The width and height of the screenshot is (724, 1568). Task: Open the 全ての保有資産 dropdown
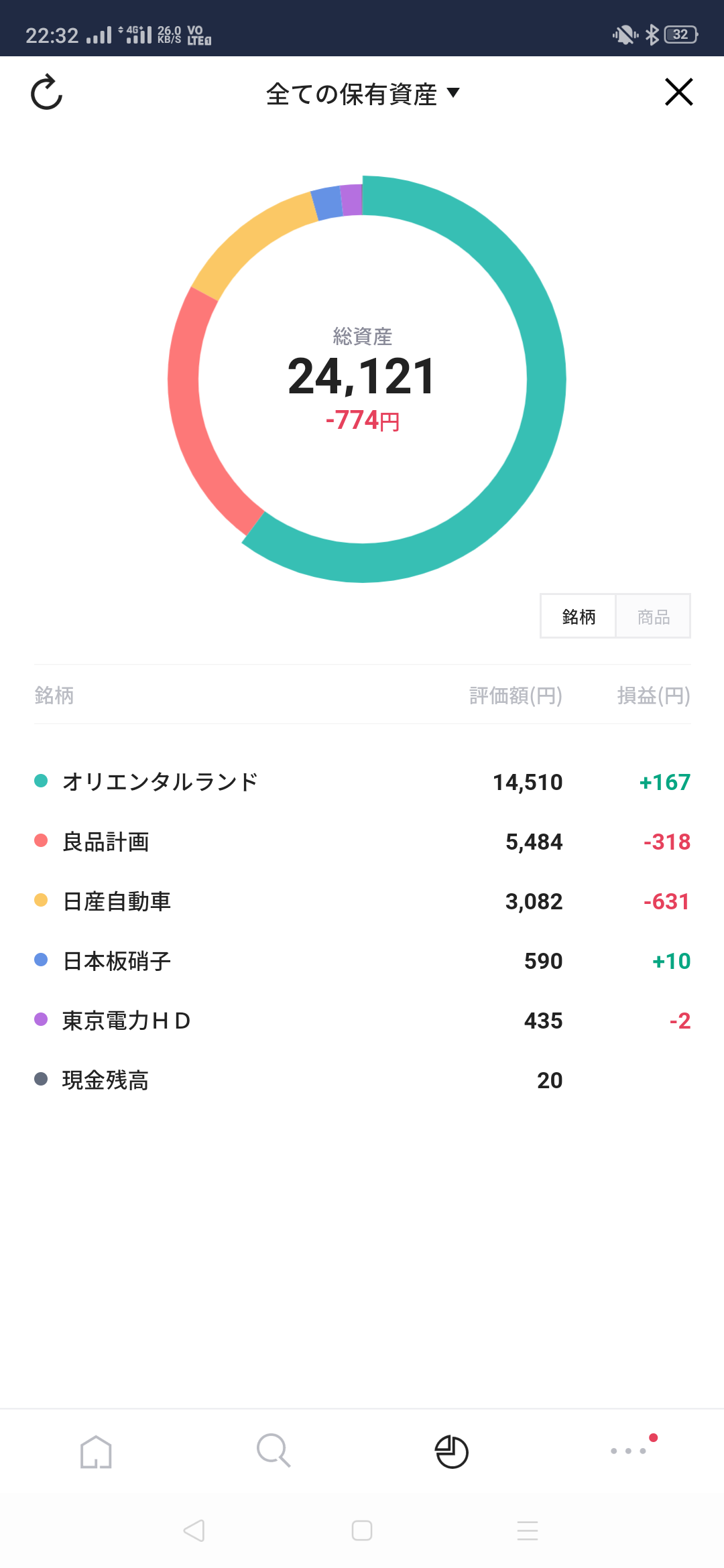pos(363,94)
